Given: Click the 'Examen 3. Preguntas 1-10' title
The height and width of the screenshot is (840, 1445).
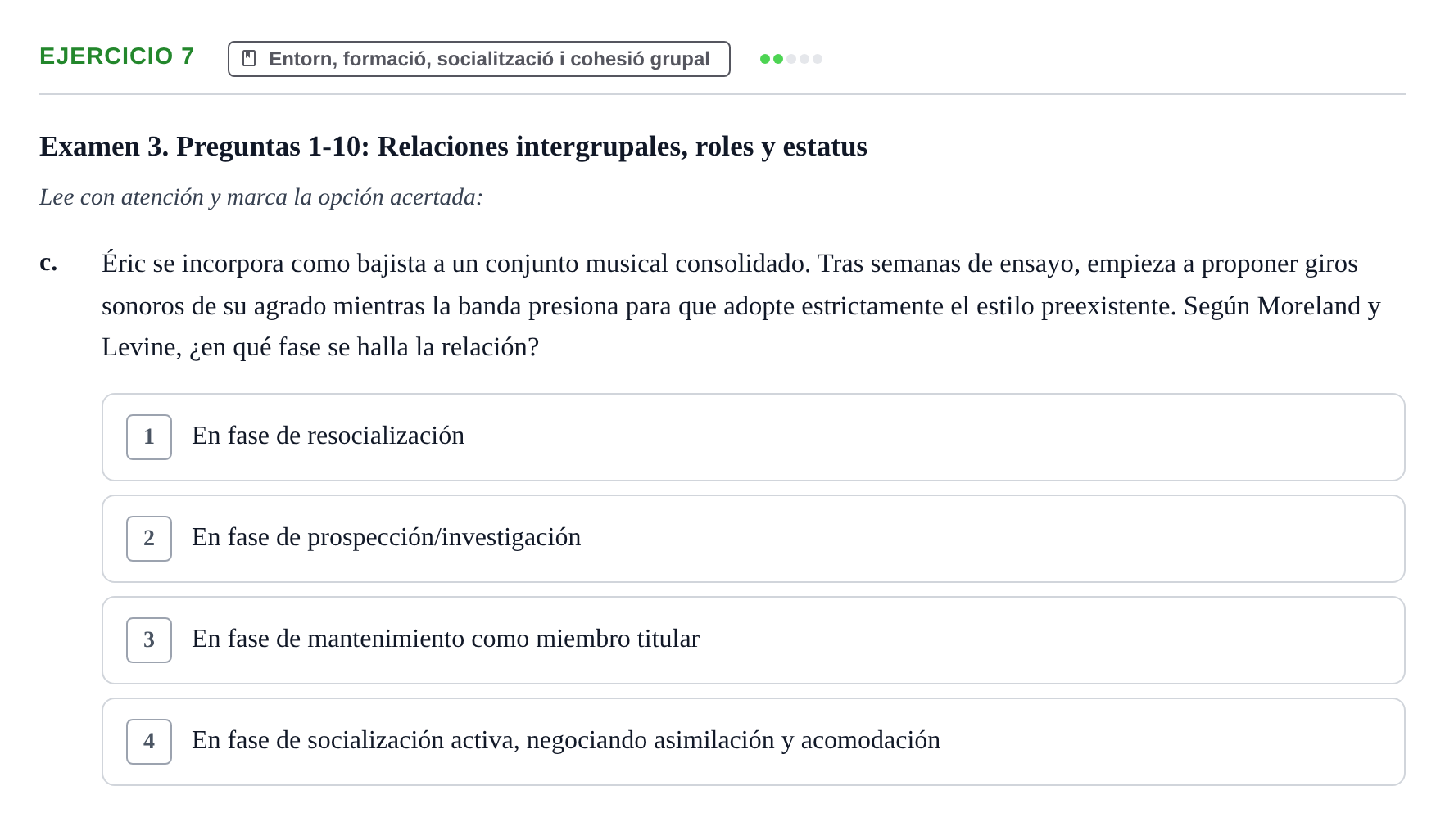Looking at the screenshot, I should coord(453,147).
